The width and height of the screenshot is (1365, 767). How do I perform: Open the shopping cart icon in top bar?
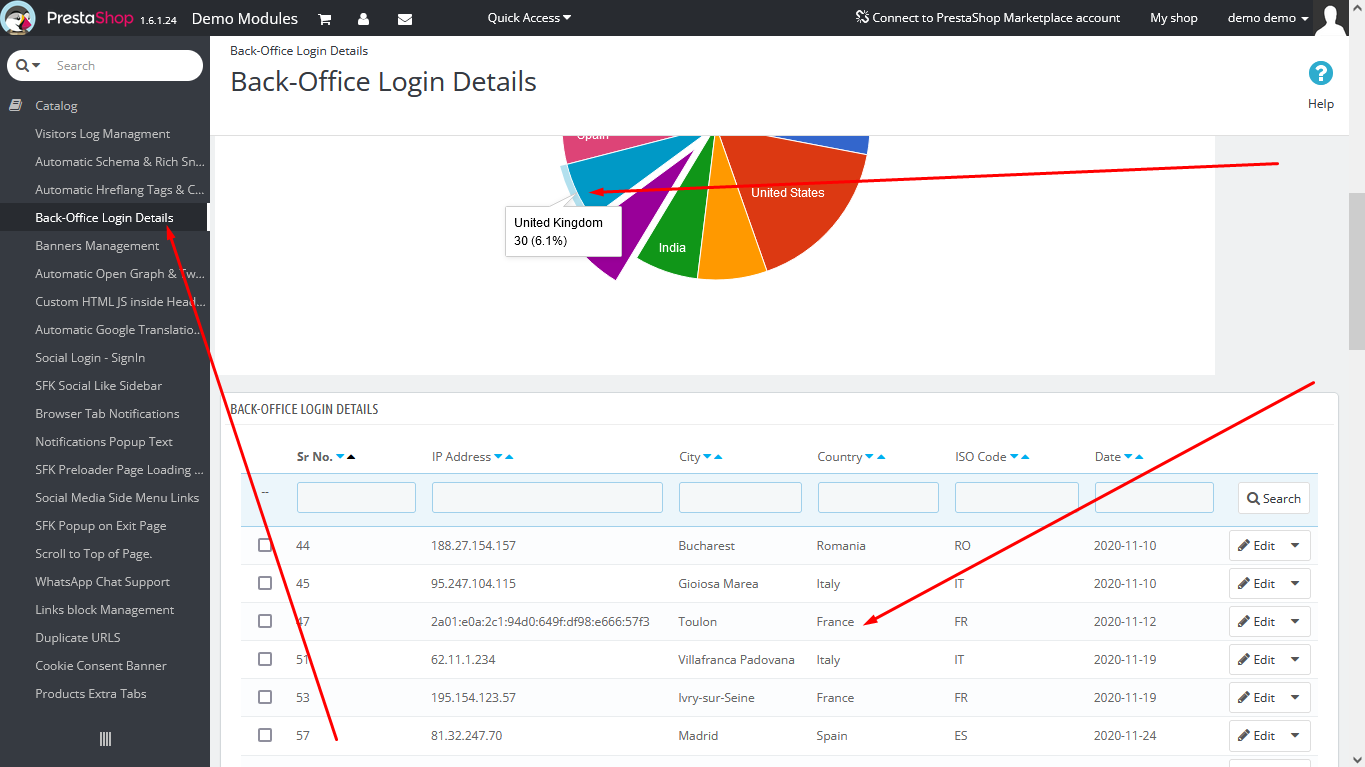pos(325,19)
